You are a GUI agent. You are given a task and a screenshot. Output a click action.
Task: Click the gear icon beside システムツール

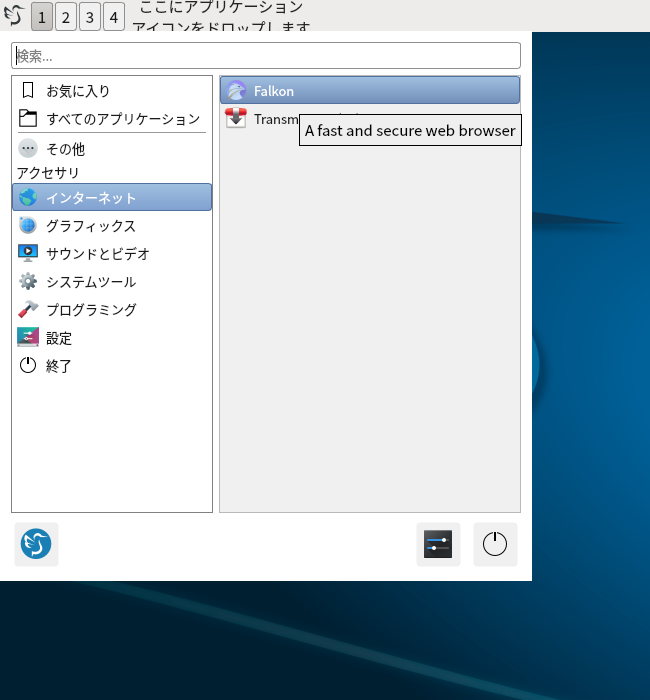coord(28,281)
